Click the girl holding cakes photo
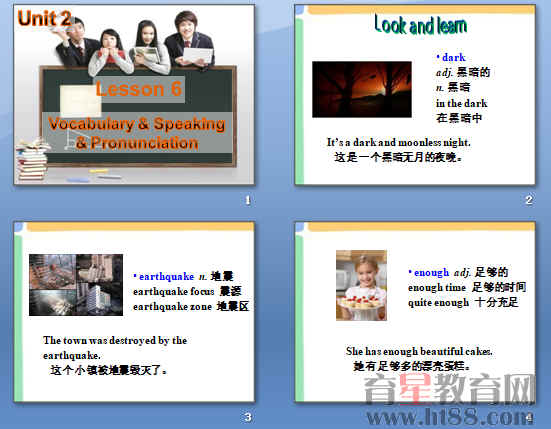551x429 pixels. tap(361, 285)
